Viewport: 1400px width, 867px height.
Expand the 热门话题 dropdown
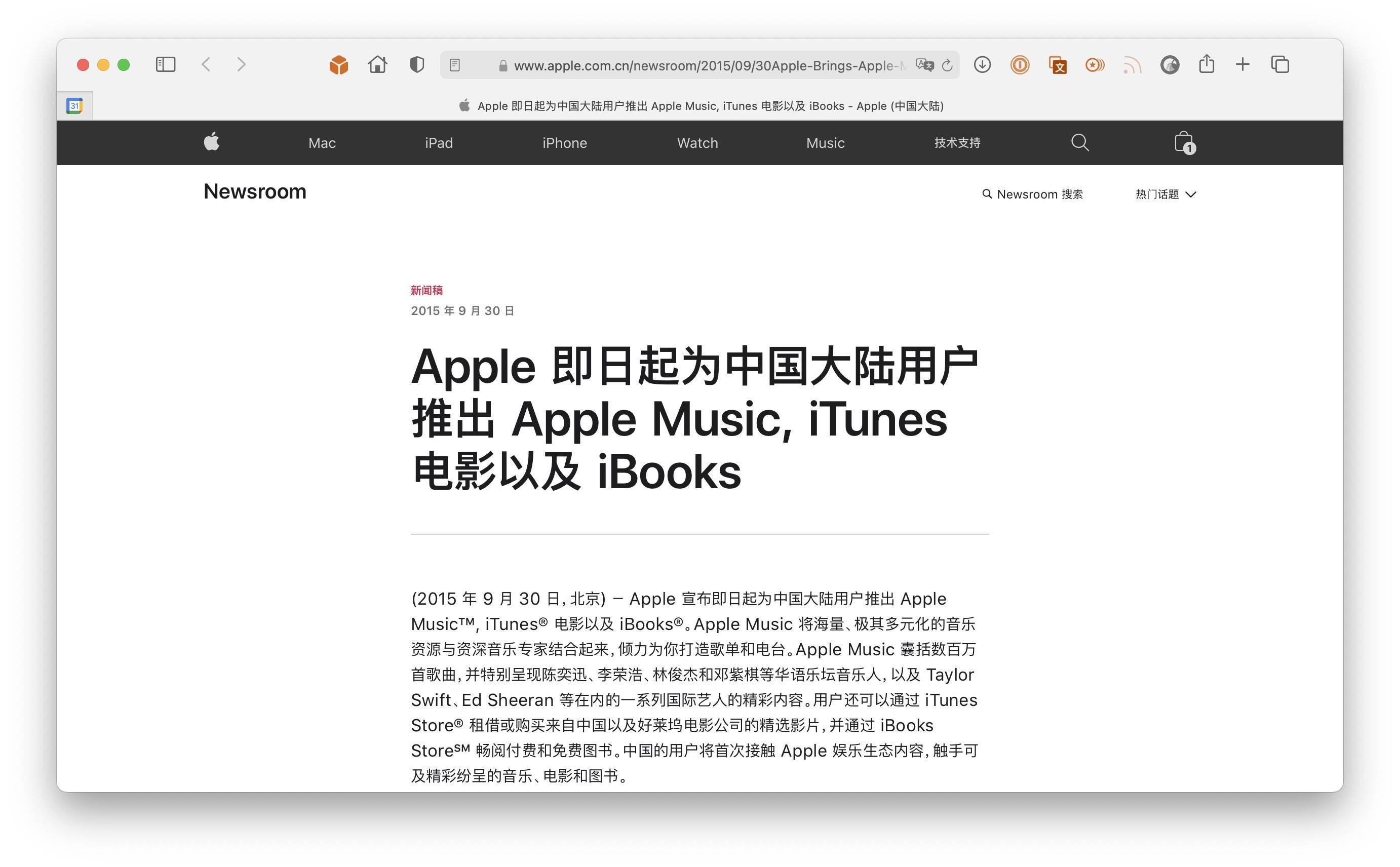tap(1165, 194)
